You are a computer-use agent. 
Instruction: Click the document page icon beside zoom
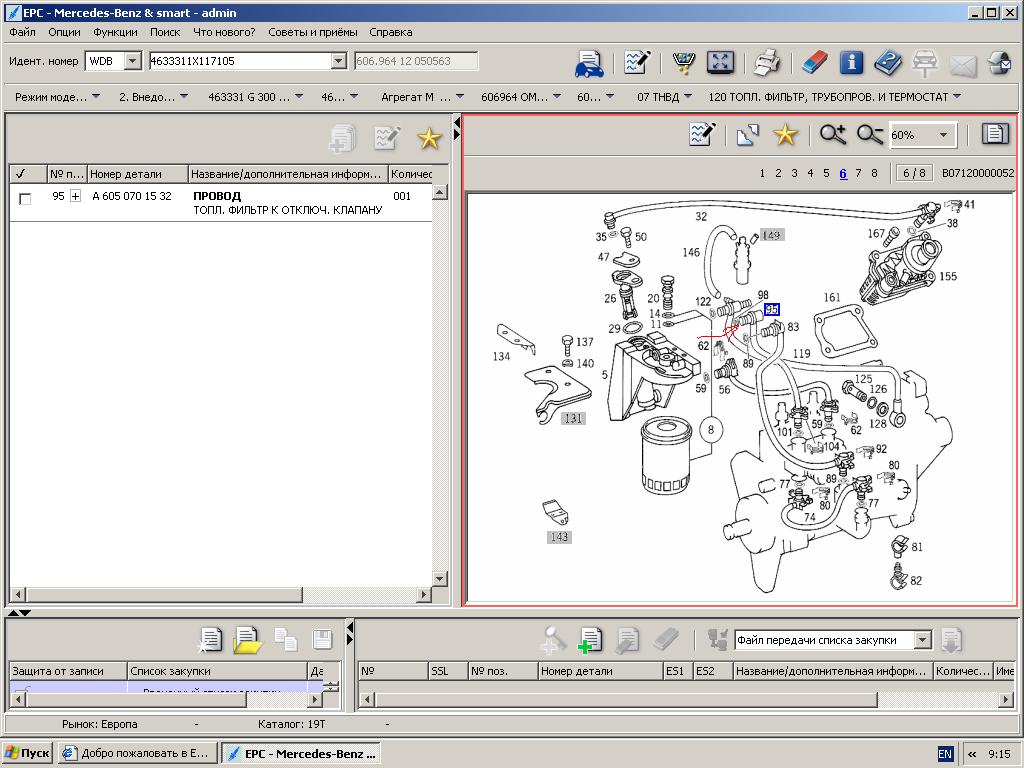995,134
